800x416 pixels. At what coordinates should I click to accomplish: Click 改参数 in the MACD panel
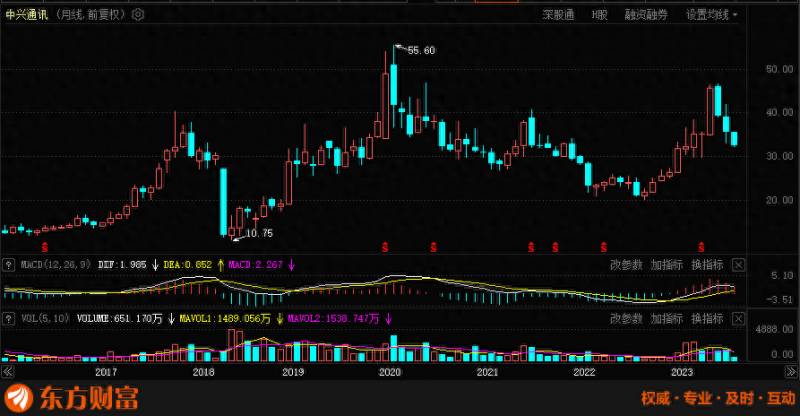point(626,265)
